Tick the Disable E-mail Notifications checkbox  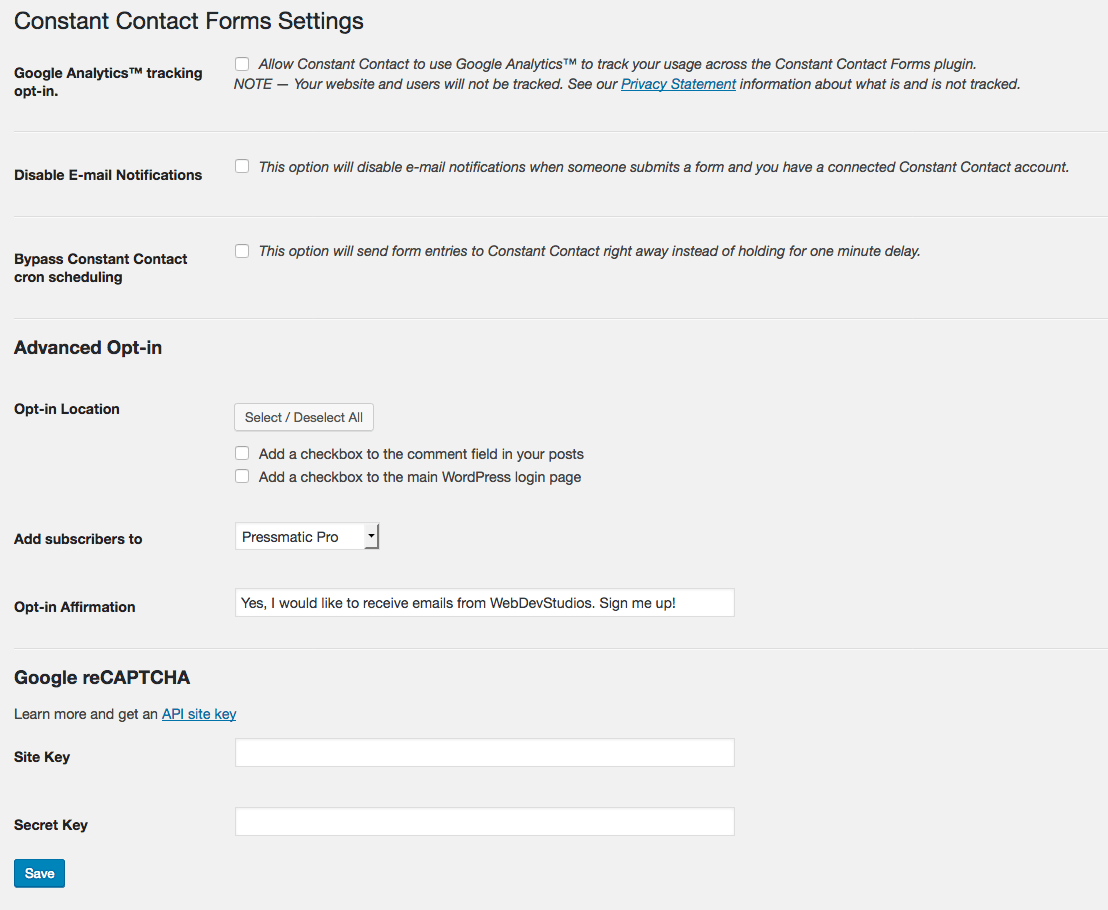242,167
